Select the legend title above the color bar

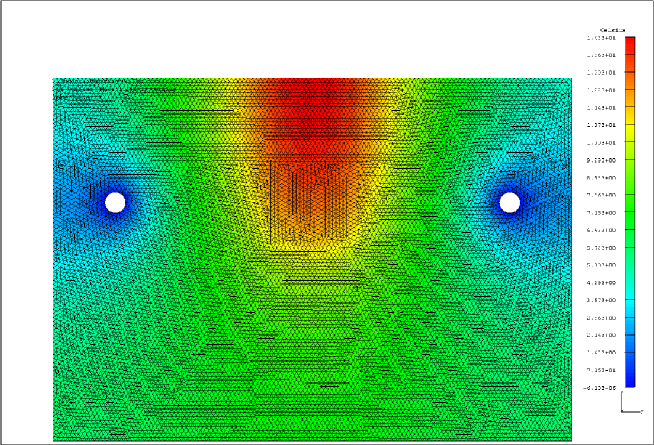pyautogui.click(x=612, y=30)
